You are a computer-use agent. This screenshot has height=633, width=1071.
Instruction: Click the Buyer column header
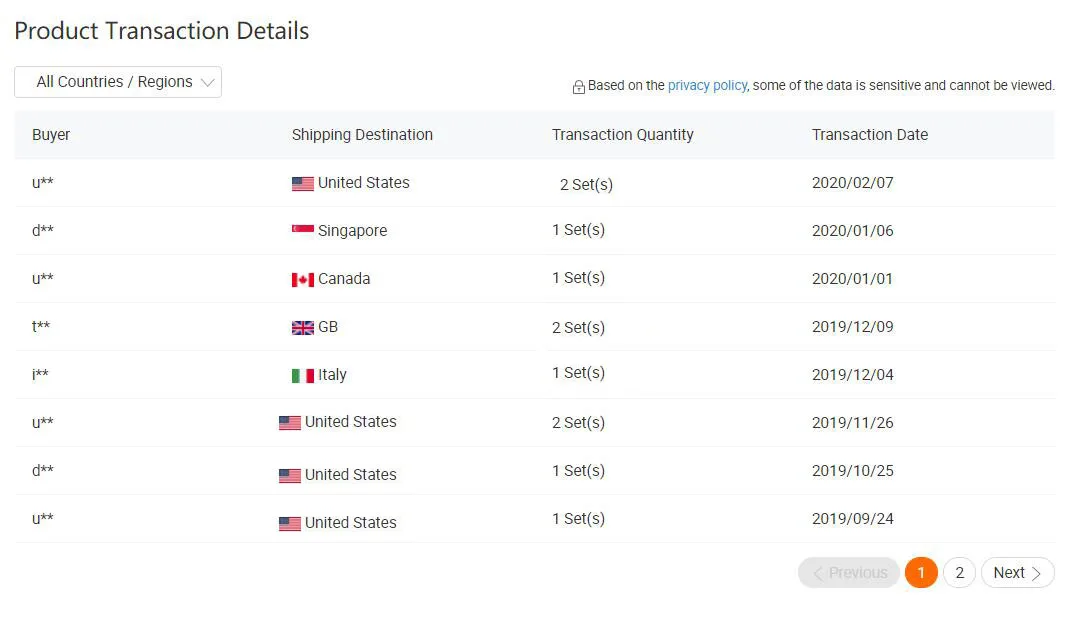(x=51, y=135)
